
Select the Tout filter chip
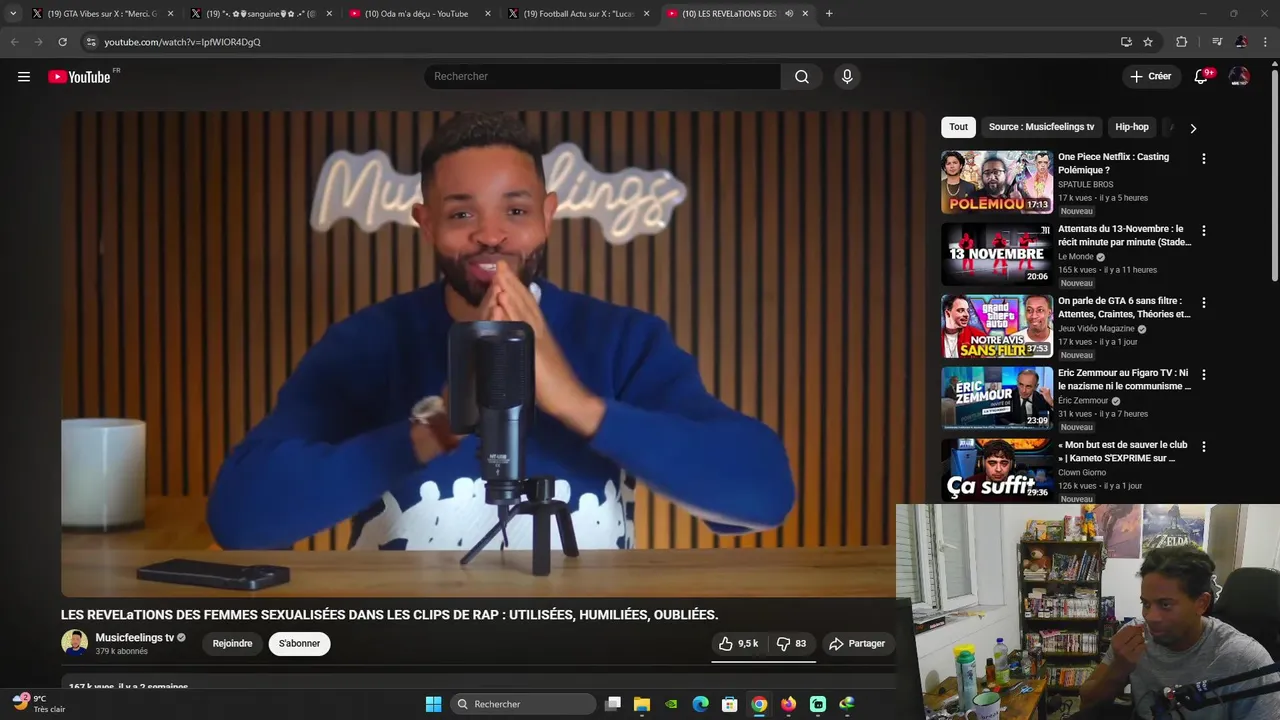tap(958, 127)
